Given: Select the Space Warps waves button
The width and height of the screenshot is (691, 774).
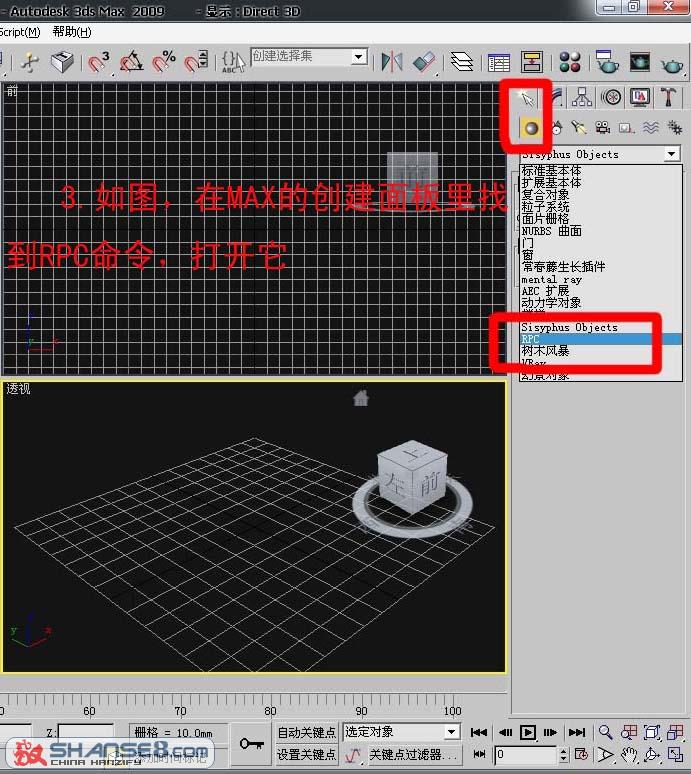Looking at the screenshot, I should coord(651,128).
